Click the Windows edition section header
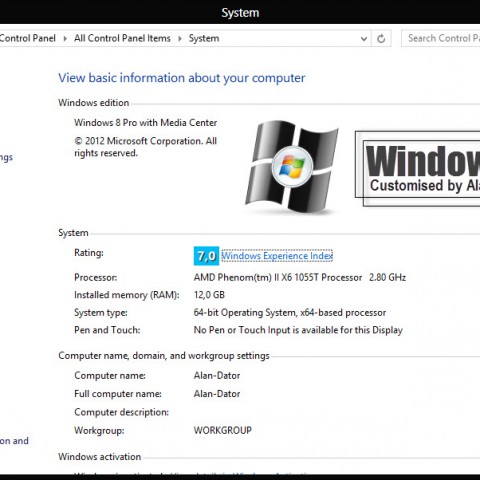The width and height of the screenshot is (480, 480). coord(94,103)
